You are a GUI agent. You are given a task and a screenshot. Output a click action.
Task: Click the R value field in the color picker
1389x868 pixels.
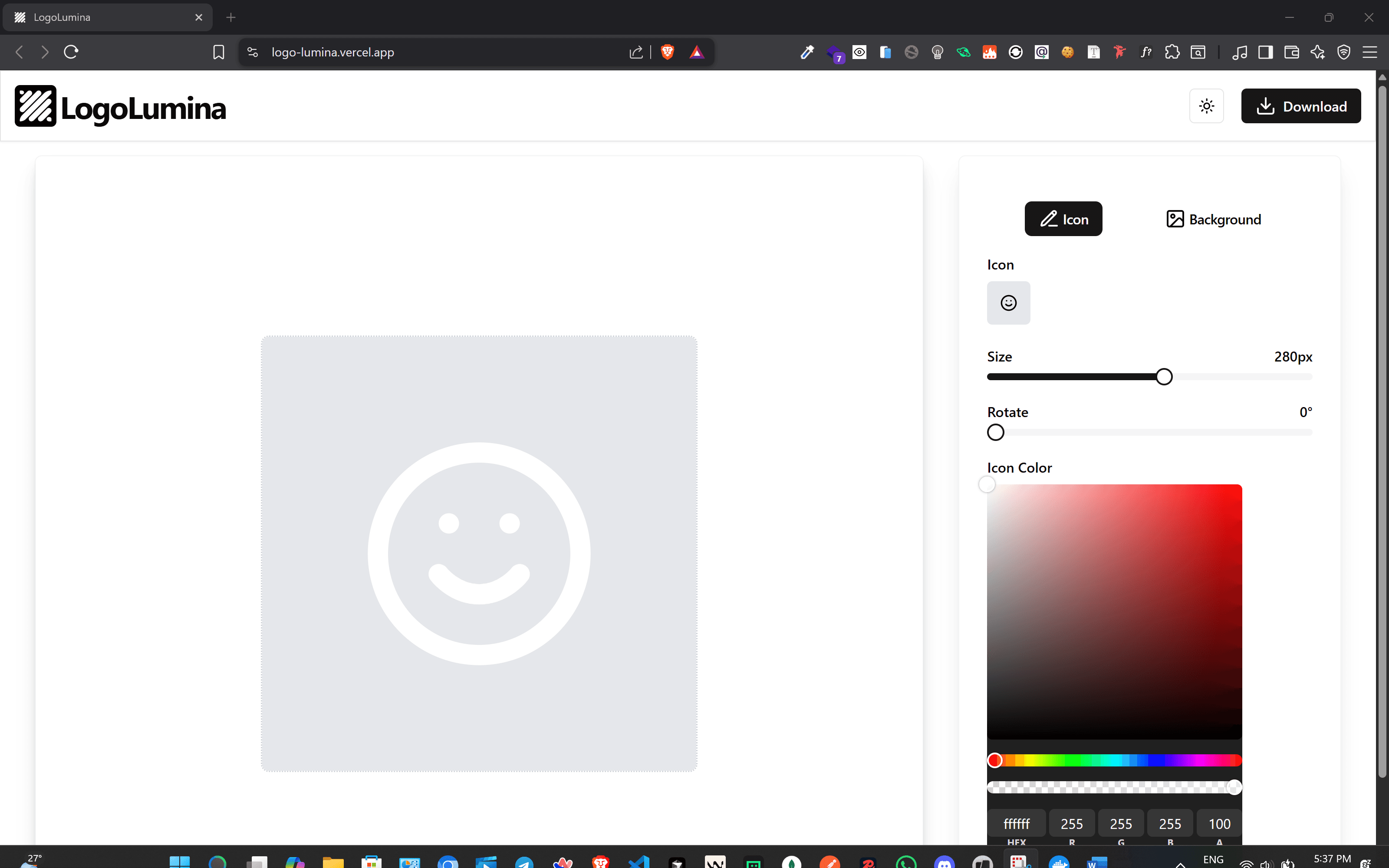coord(1072,824)
